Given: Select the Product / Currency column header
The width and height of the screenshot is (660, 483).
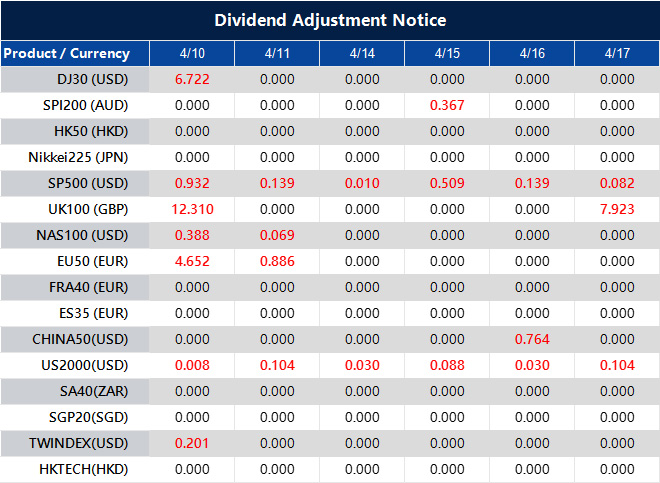Looking at the screenshot, I should tap(66, 53).
